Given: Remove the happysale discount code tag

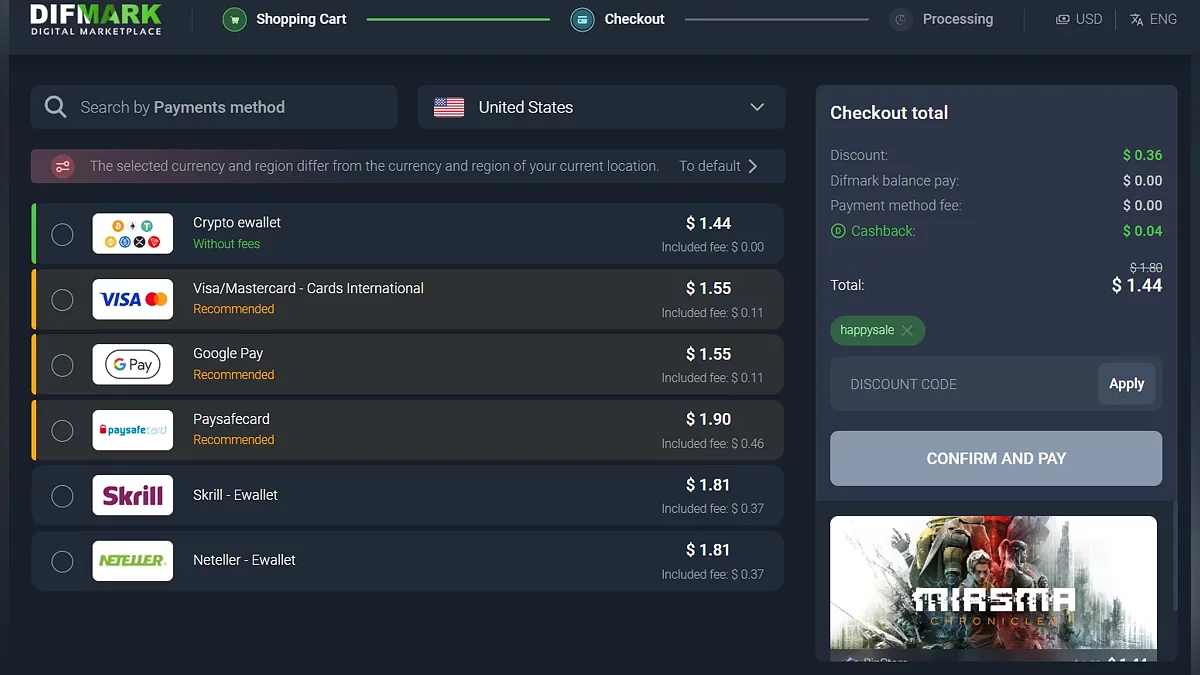Looking at the screenshot, I should 907,330.
